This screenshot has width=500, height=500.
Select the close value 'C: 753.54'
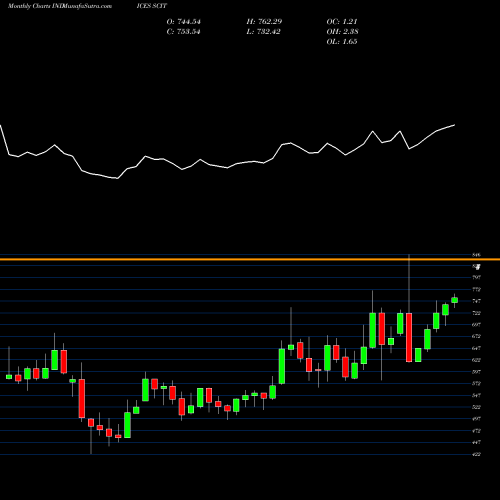[x=184, y=32]
